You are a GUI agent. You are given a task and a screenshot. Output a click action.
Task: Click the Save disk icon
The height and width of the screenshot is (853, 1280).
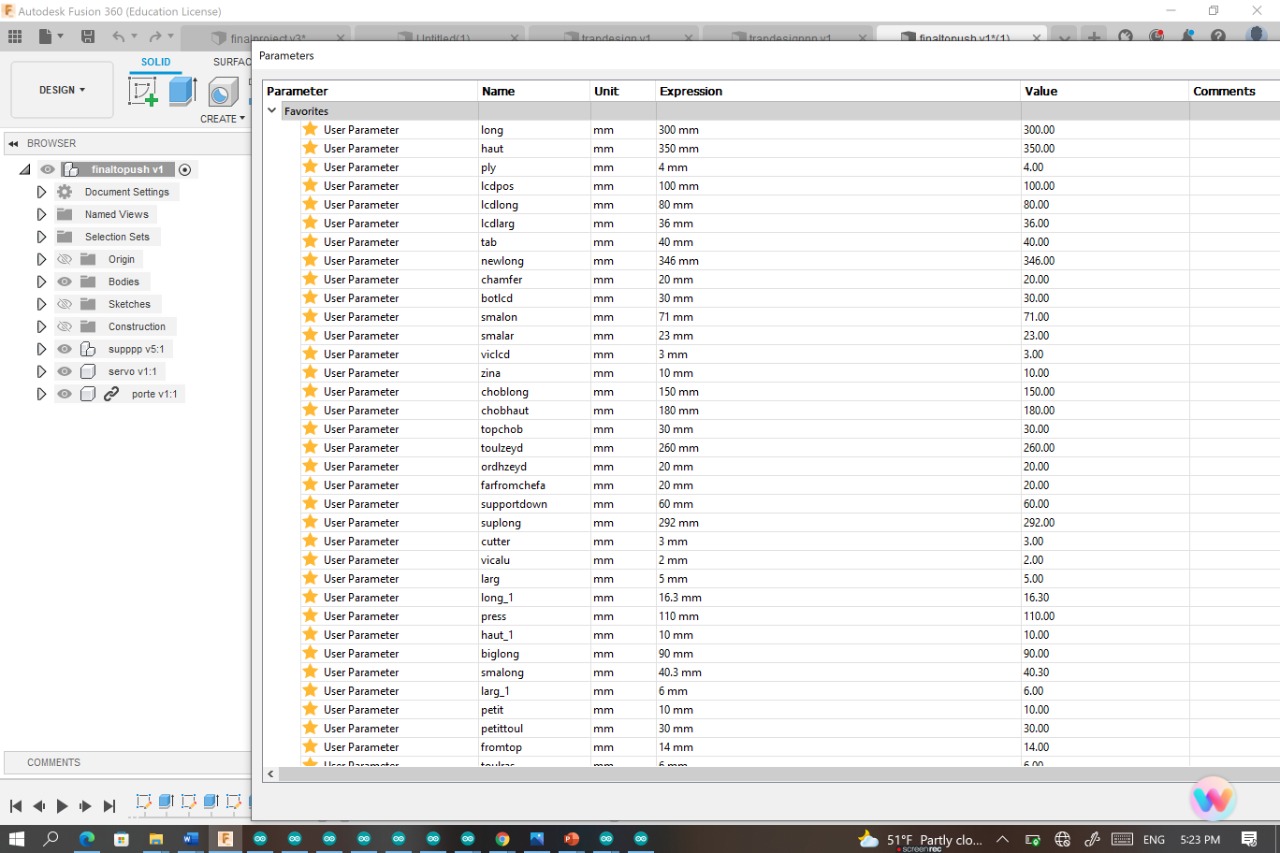click(x=88, y=37)
